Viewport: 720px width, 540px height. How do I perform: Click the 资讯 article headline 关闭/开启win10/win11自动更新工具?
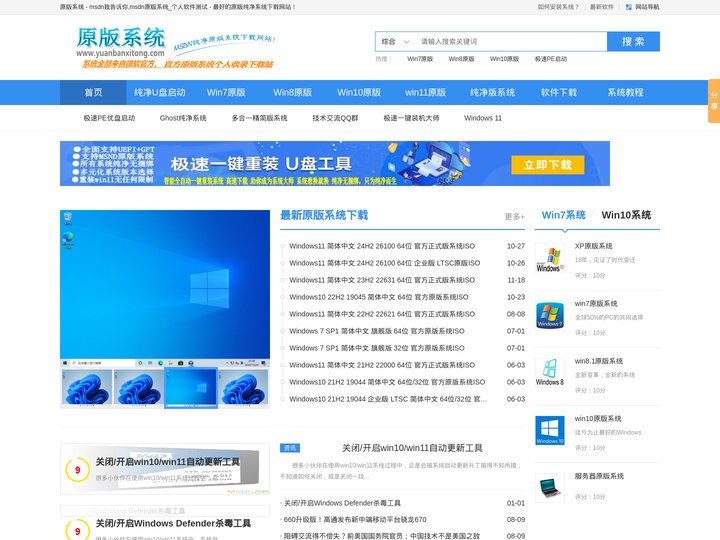[x=412, y=448]
